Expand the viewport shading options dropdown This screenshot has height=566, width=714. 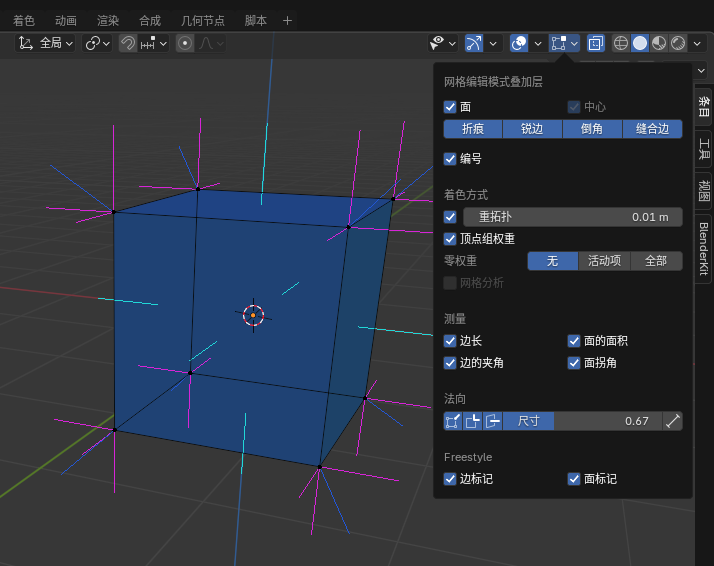697,43
